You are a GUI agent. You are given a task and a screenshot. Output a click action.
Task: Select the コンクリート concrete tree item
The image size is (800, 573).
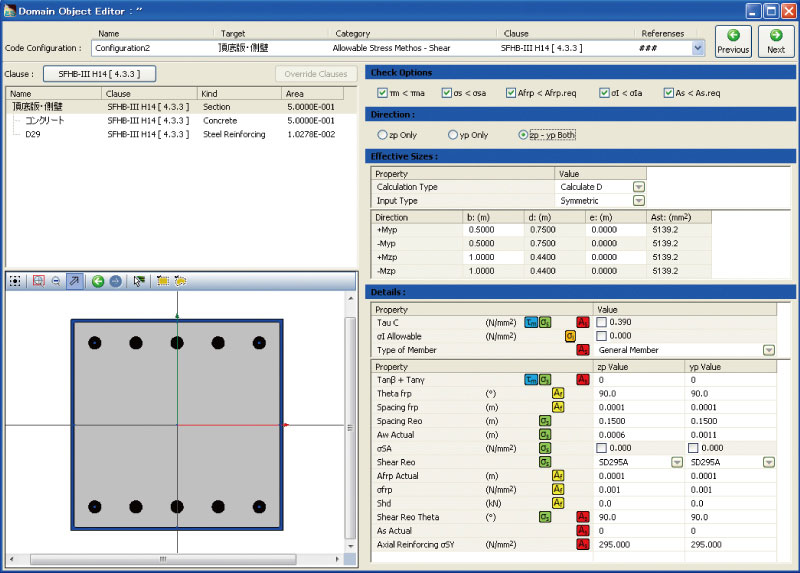coord(45,120)
